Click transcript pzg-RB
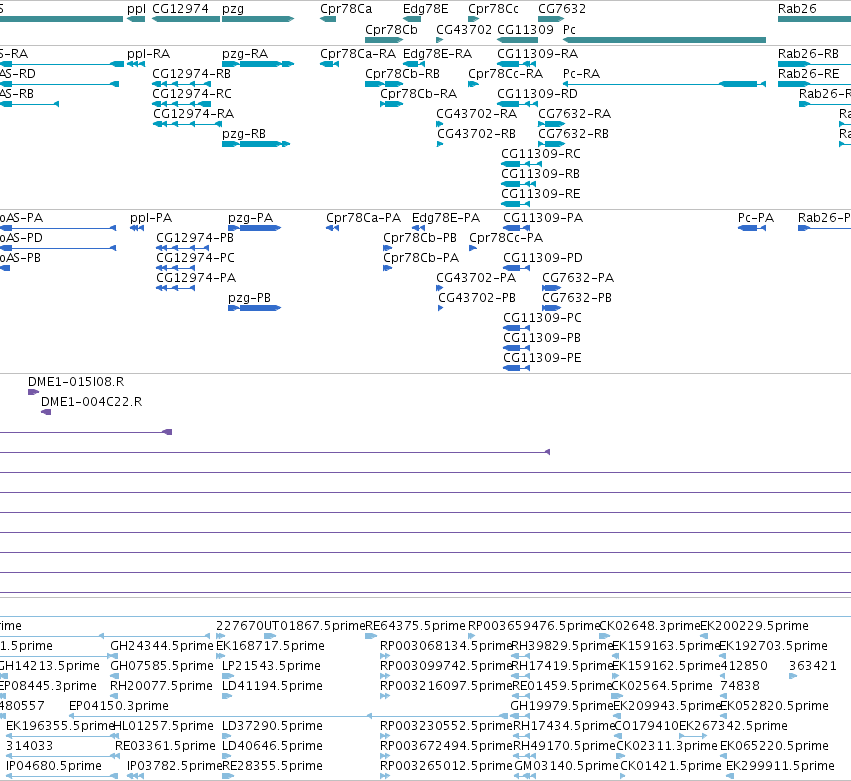Viewport: 851px width, 781px height. pyautogui.click(x=256, y=144)
